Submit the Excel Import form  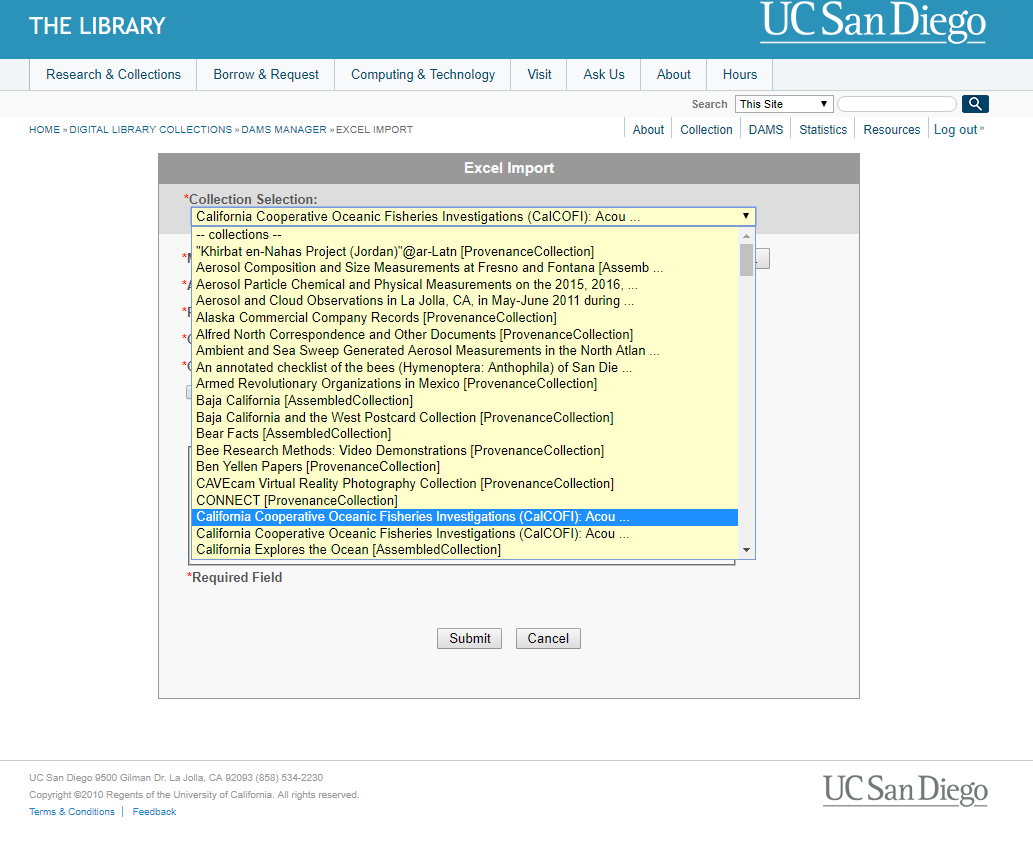pos(469,638)
